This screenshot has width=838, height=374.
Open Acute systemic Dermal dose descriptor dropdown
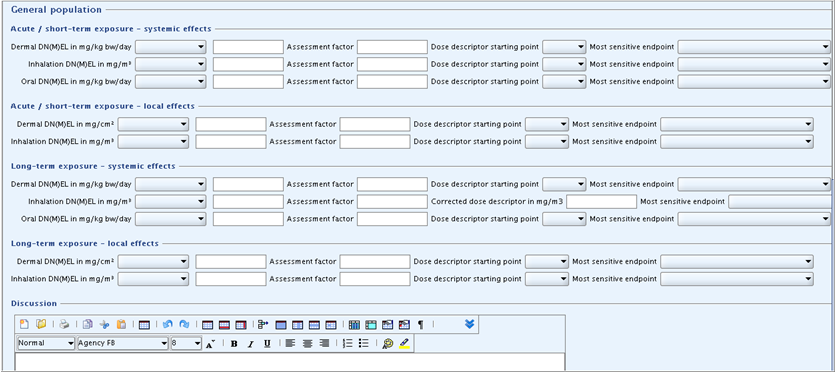pyautogui.click(x=564, y=47)
